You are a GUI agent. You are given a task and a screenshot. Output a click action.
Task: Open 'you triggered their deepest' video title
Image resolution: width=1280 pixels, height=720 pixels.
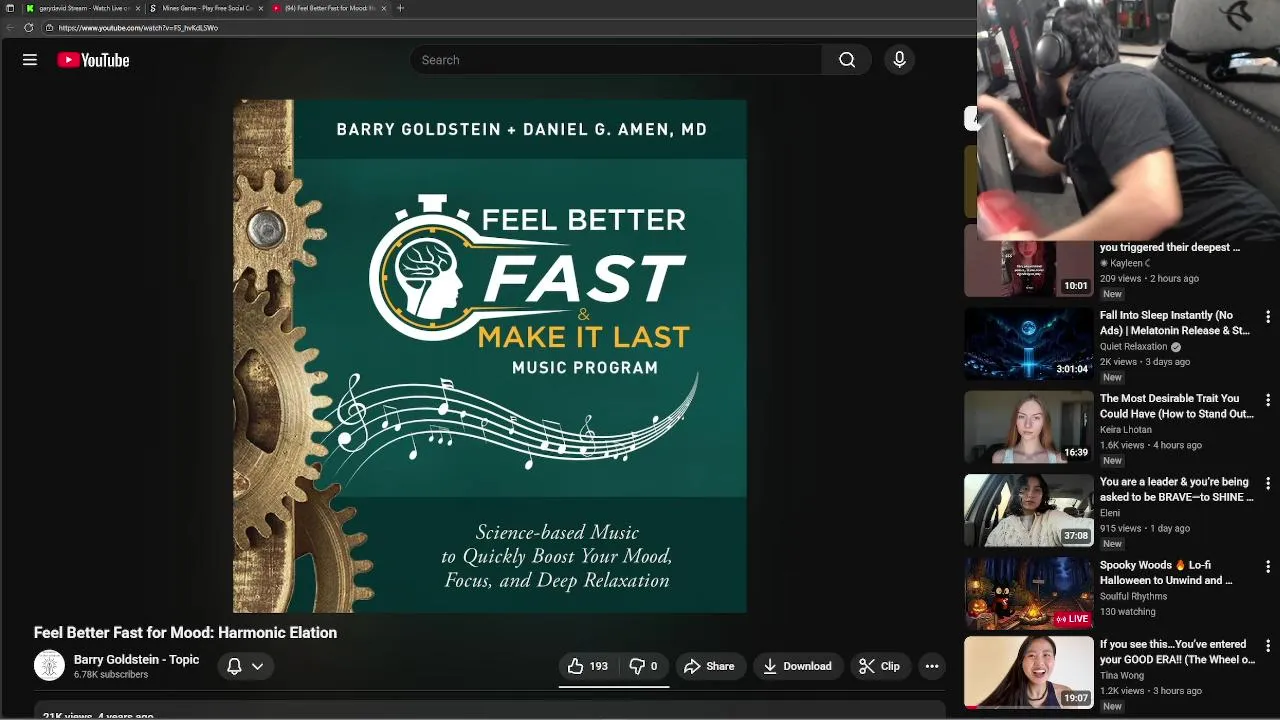click(x=1170, y=247)
